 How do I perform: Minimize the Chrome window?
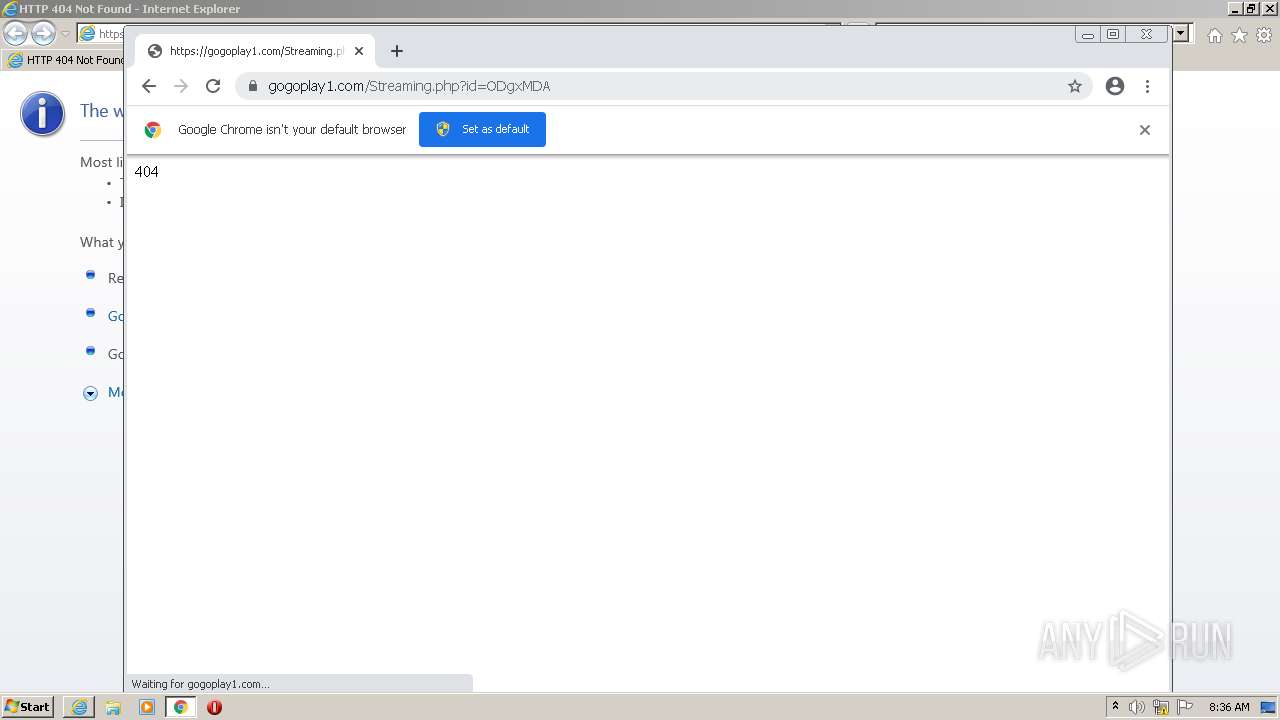[x=1088, y=35]
